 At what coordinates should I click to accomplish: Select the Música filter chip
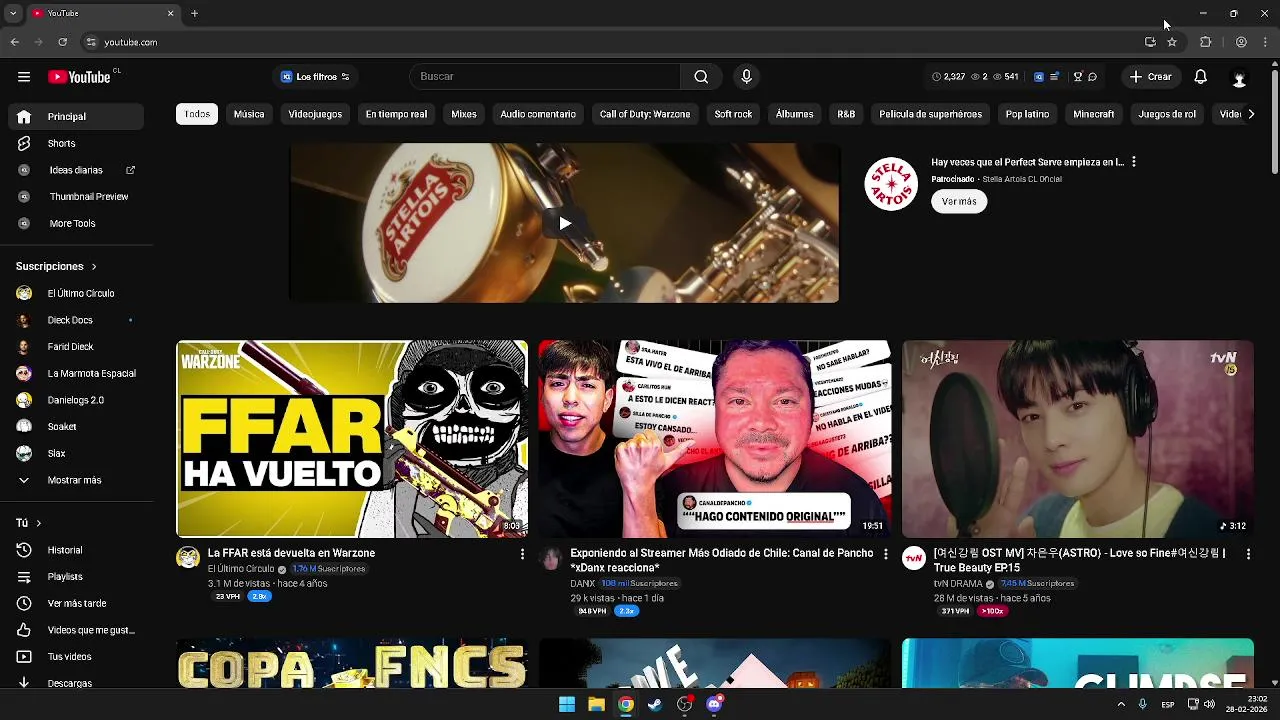click(x=249, y=114)
